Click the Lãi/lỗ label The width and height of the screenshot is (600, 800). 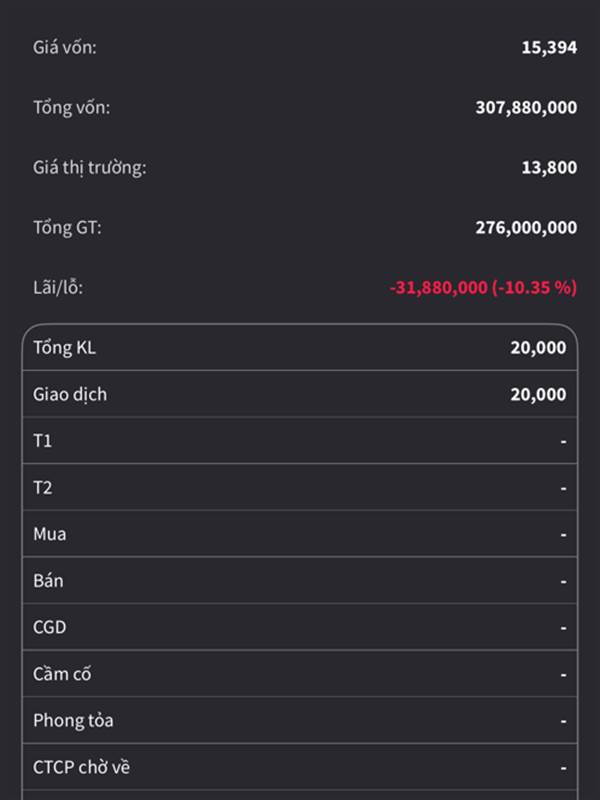[58, 287]
